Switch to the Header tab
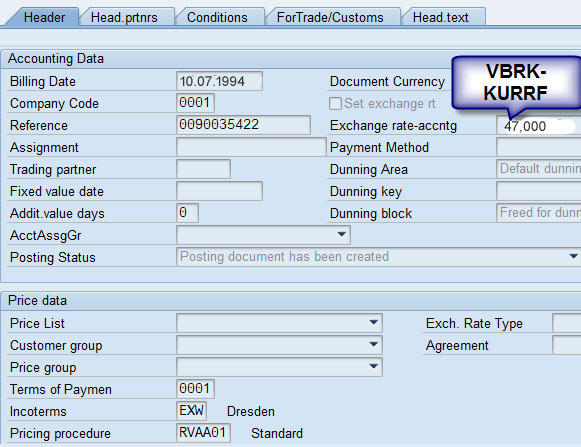The height and width of the screenshot is (447, 581). [44, 17]
